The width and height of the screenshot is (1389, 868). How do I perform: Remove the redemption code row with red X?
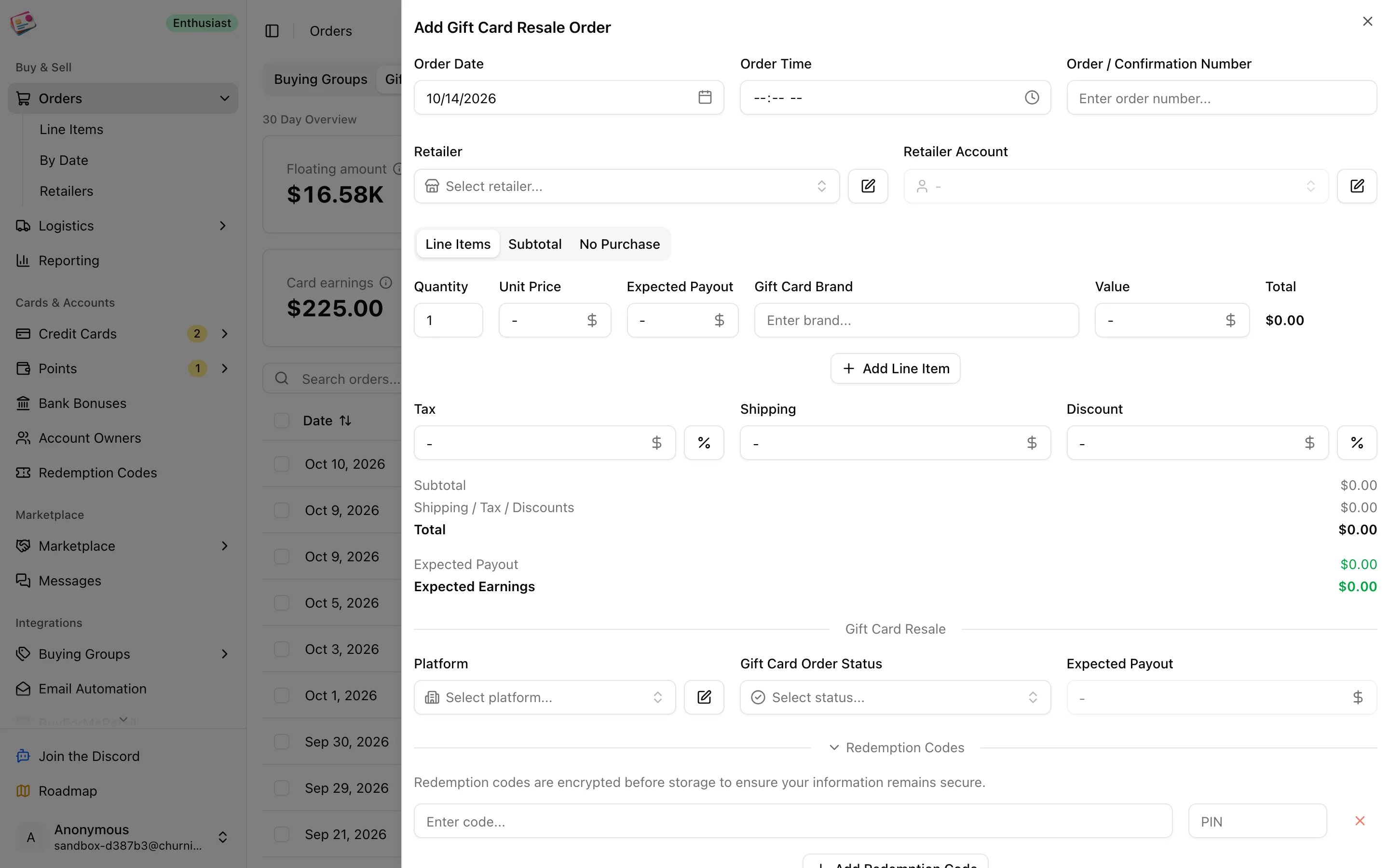coord(1360,821)
